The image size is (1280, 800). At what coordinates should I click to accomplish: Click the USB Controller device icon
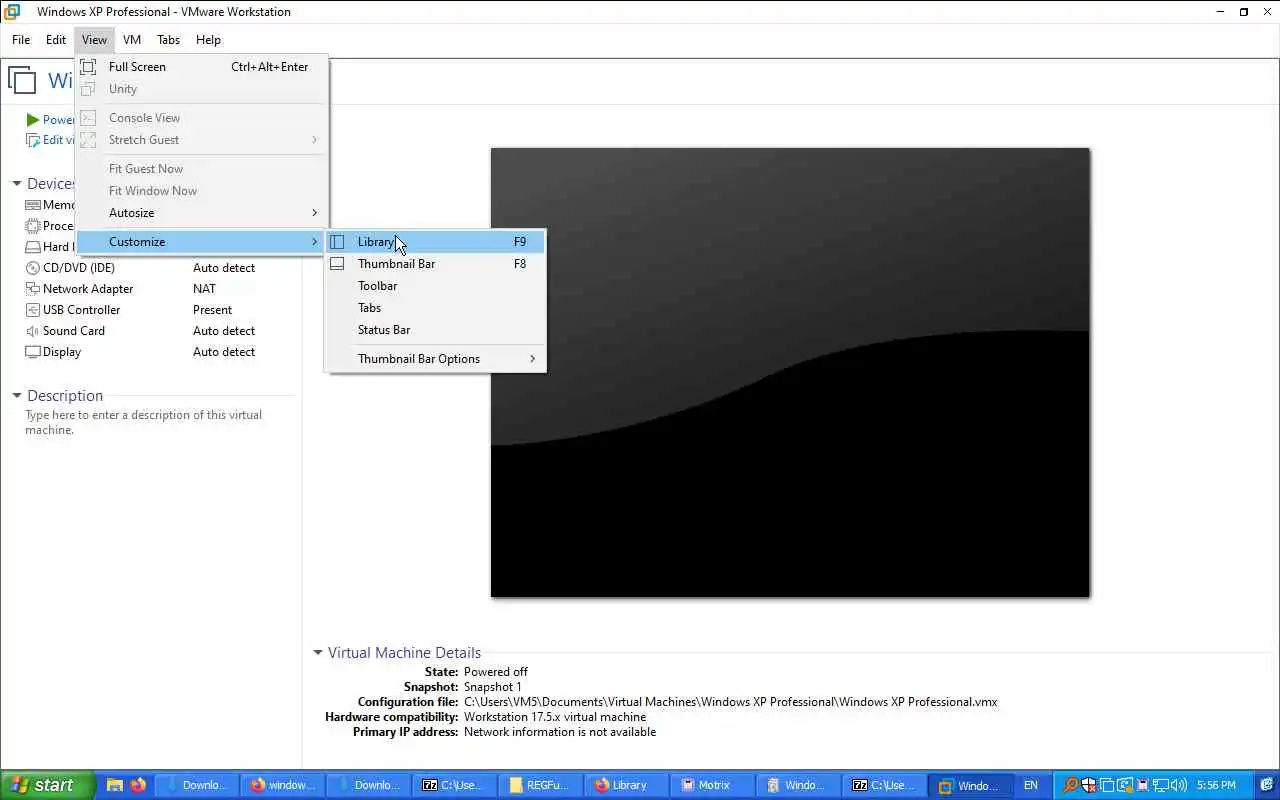[33, 310]
